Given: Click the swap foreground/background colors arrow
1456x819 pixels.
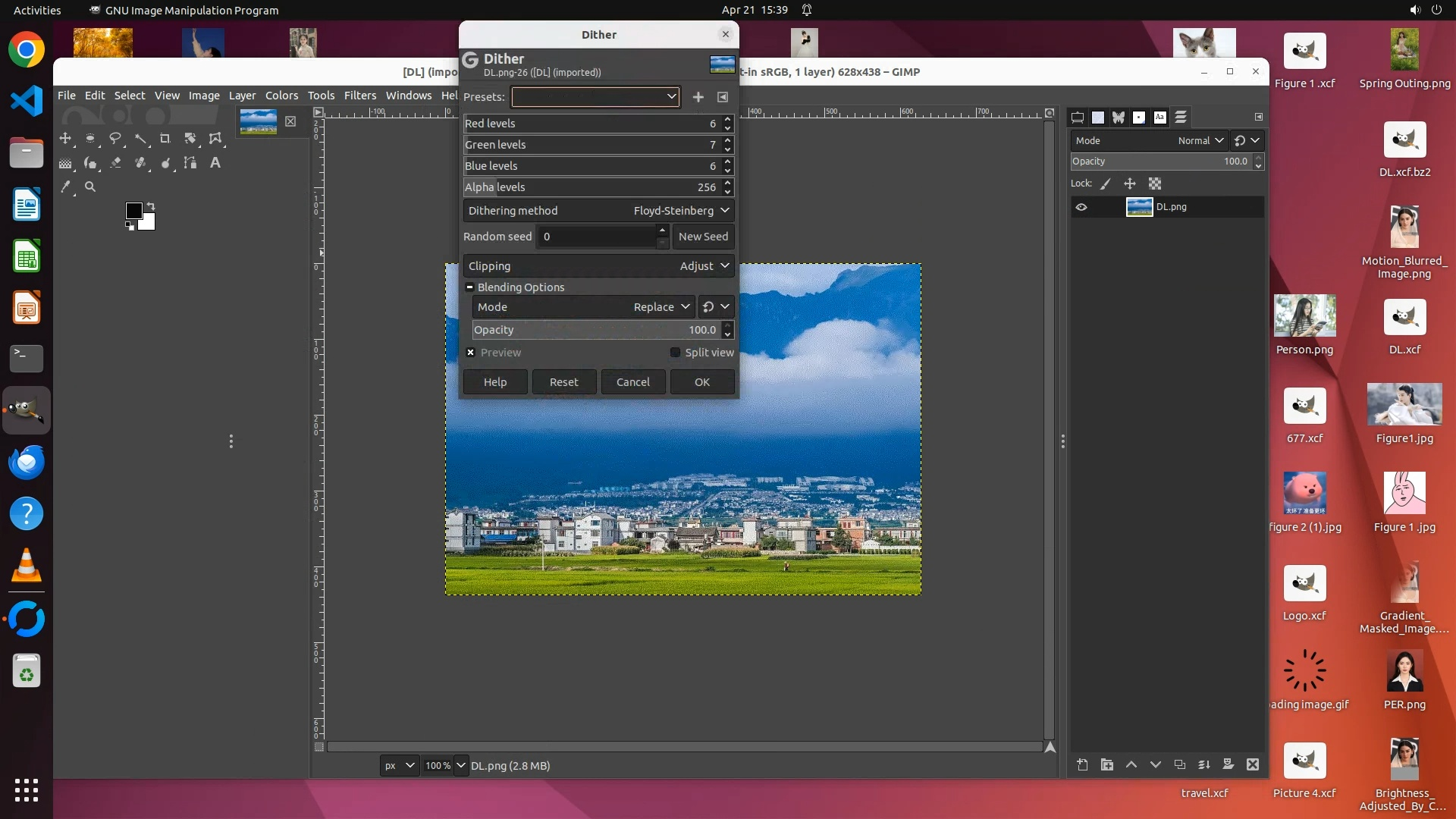Looking at the screenshot, I should pyautogui.click(x=151, y=206).
